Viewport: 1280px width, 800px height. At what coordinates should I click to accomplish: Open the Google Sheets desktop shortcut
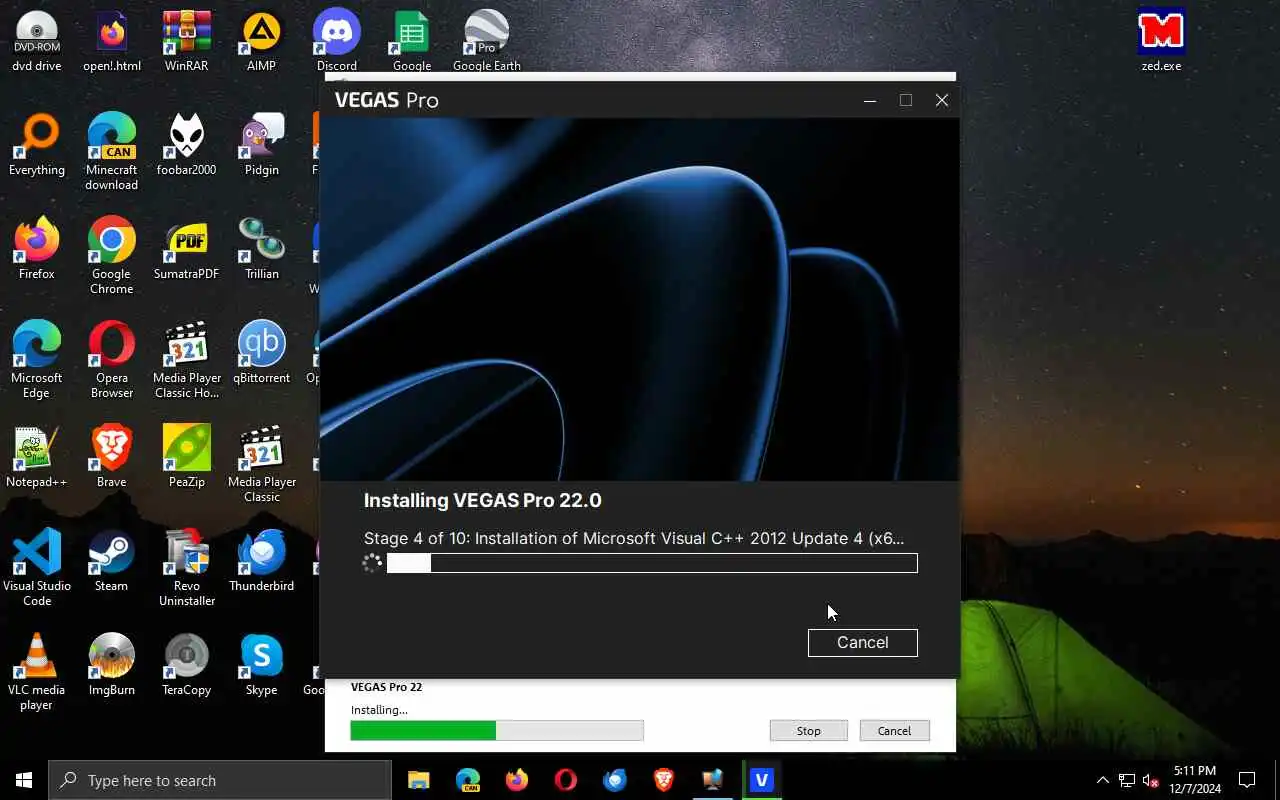412,41
